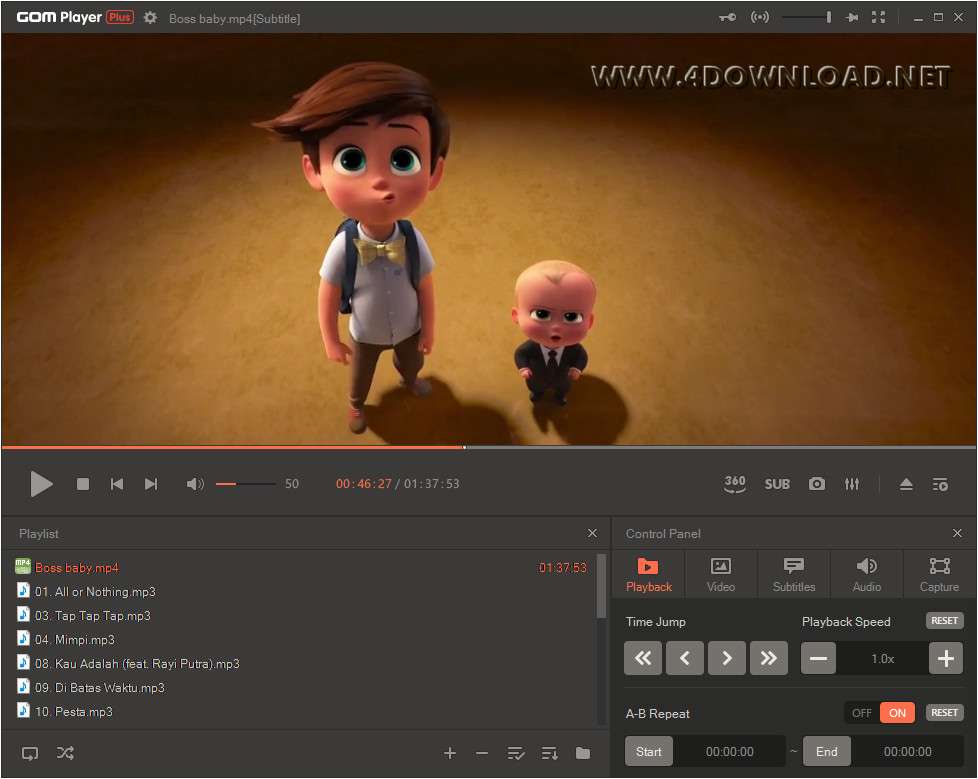This screenshot has height=779, width=978.
Task: Select 04. Mimpi.mp3 in playlist
Action: pos(301,639)
